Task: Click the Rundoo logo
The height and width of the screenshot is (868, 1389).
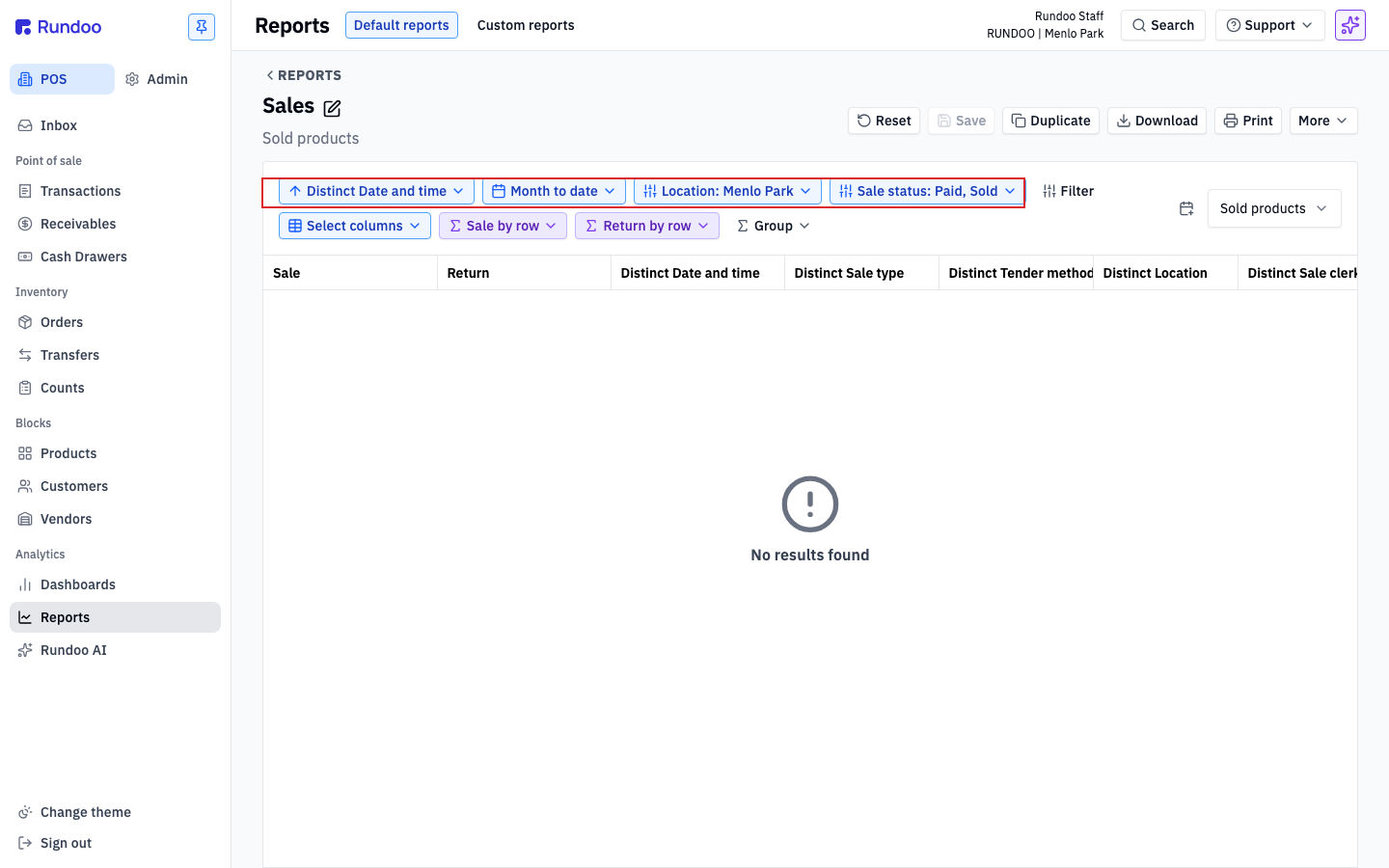Action: click(59, 27)
